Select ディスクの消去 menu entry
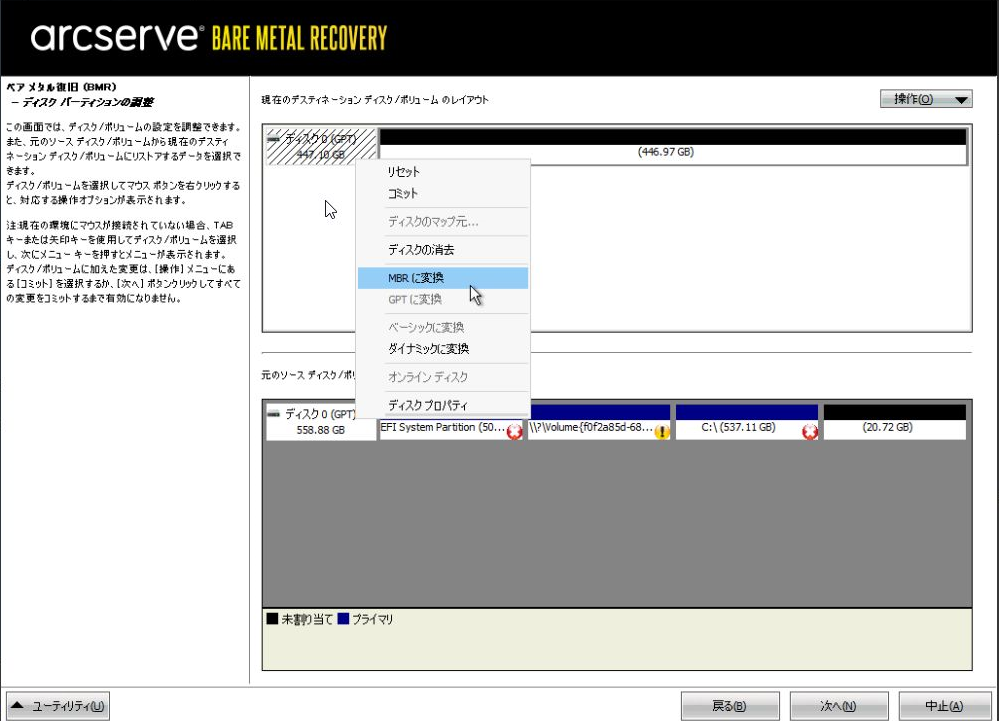 (443, 250)
